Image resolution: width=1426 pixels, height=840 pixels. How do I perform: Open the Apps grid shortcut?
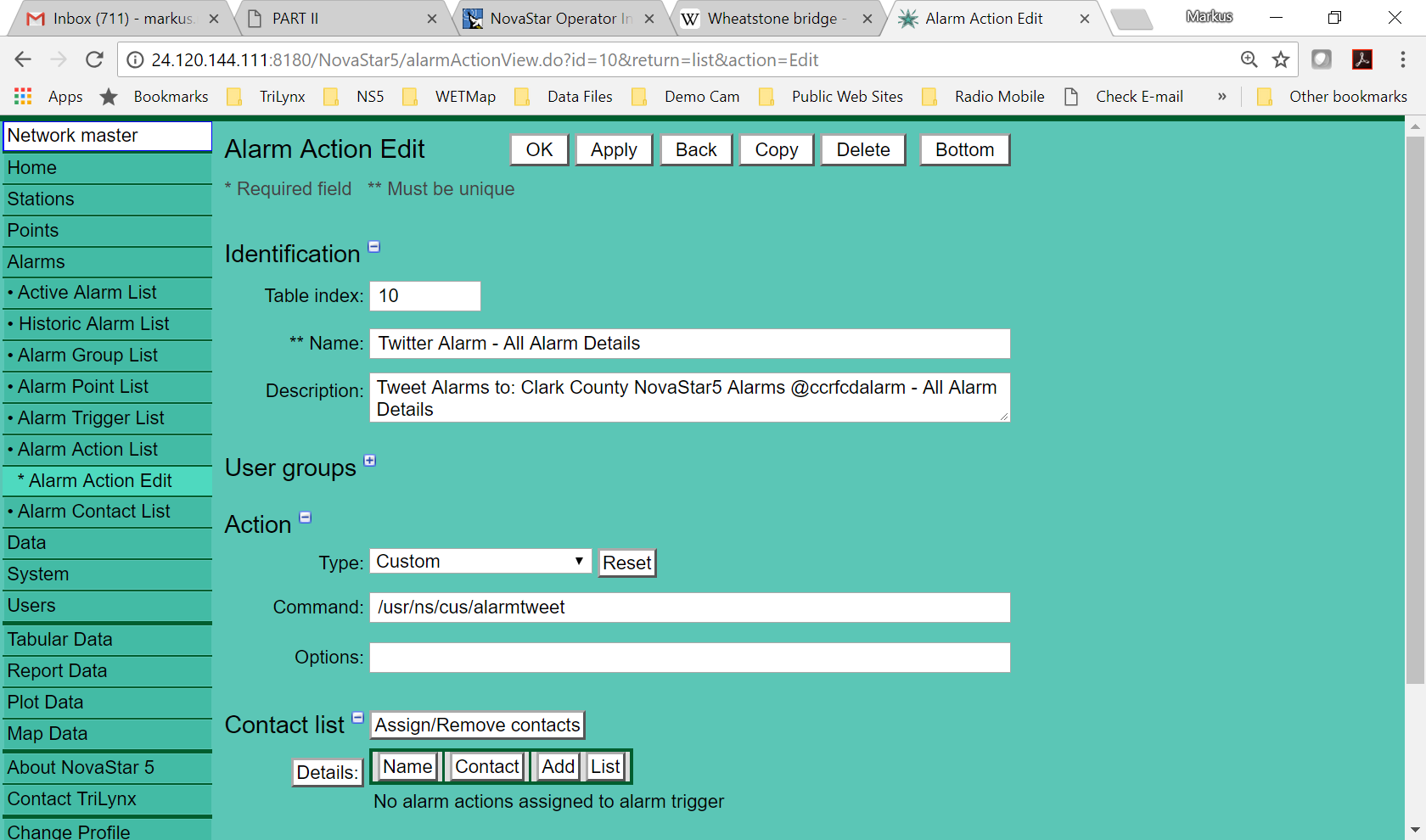pos(23,97)
